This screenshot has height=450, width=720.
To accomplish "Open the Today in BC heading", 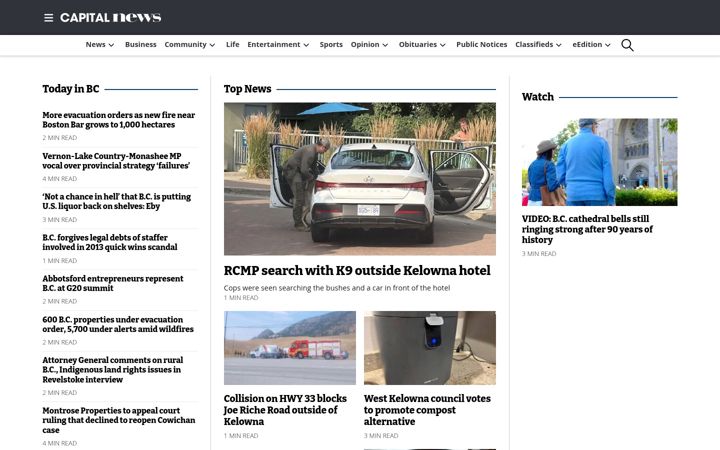I will point(71,89).
